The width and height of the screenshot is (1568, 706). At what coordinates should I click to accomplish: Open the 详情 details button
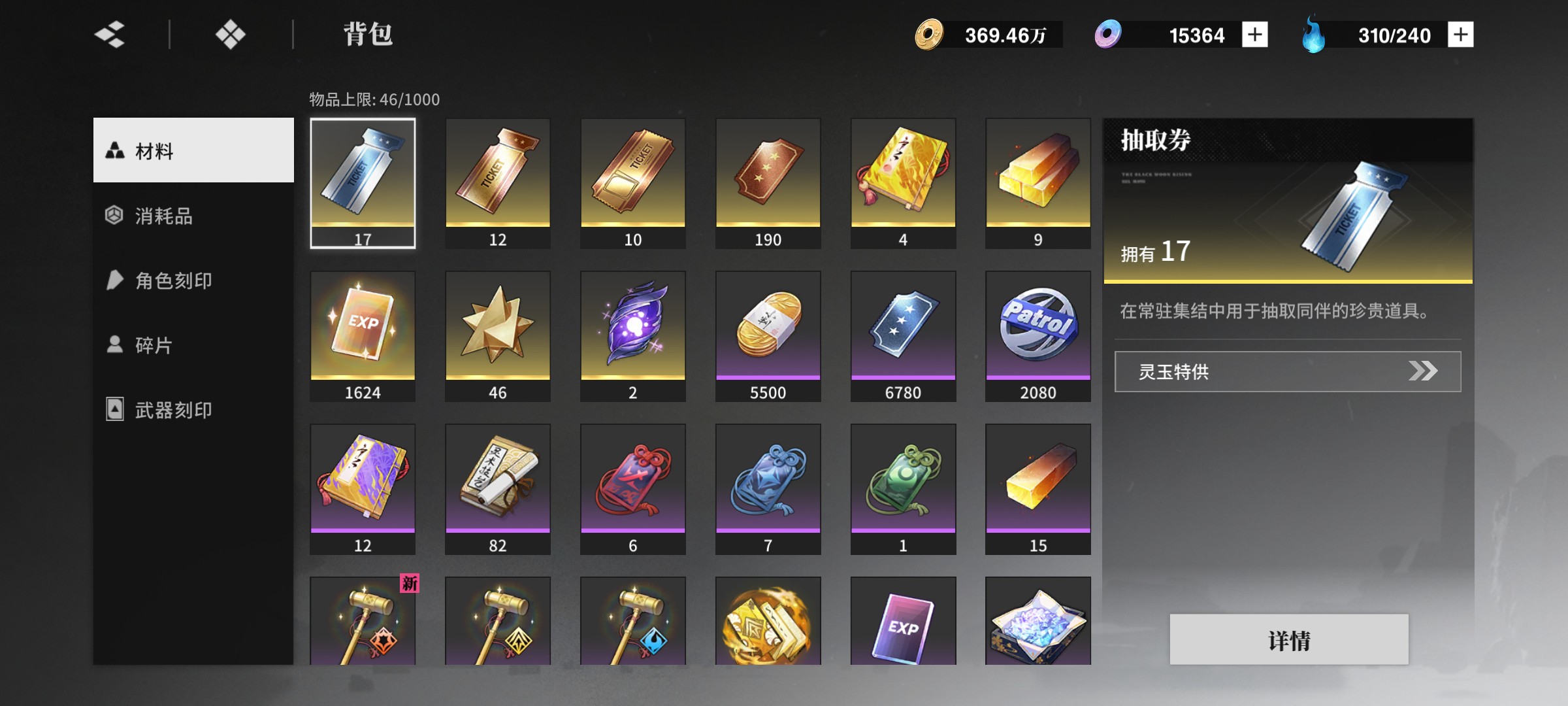click(1289, 639)
